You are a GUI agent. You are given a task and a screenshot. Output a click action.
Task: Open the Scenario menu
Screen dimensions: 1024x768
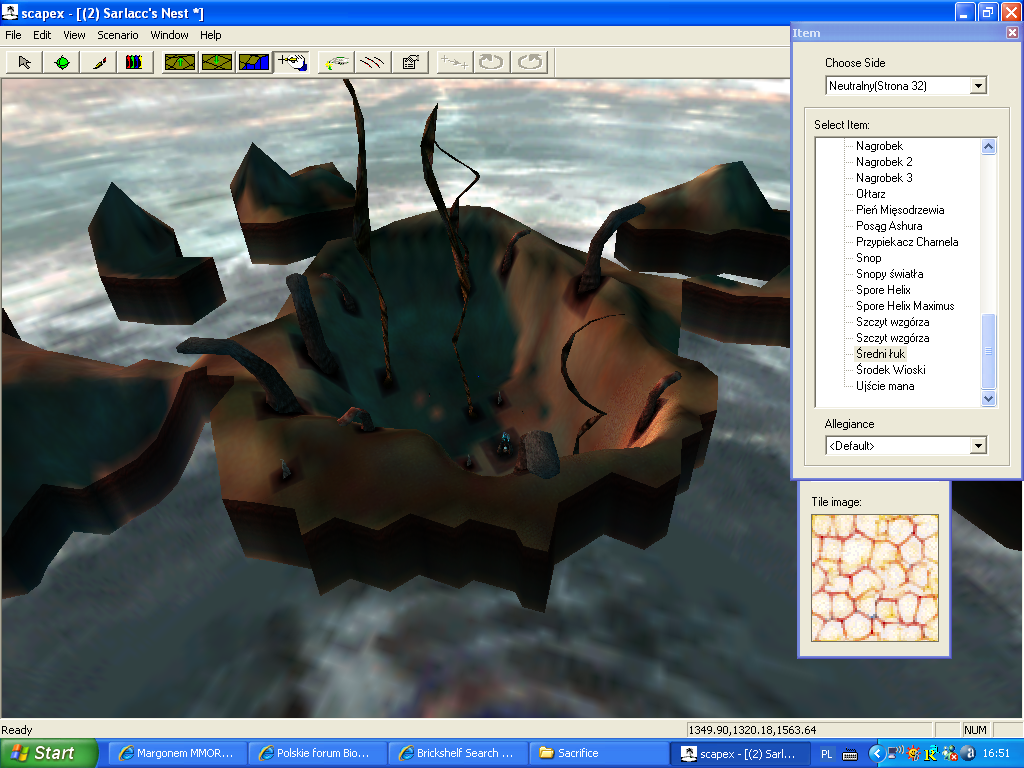pos(117,35)
